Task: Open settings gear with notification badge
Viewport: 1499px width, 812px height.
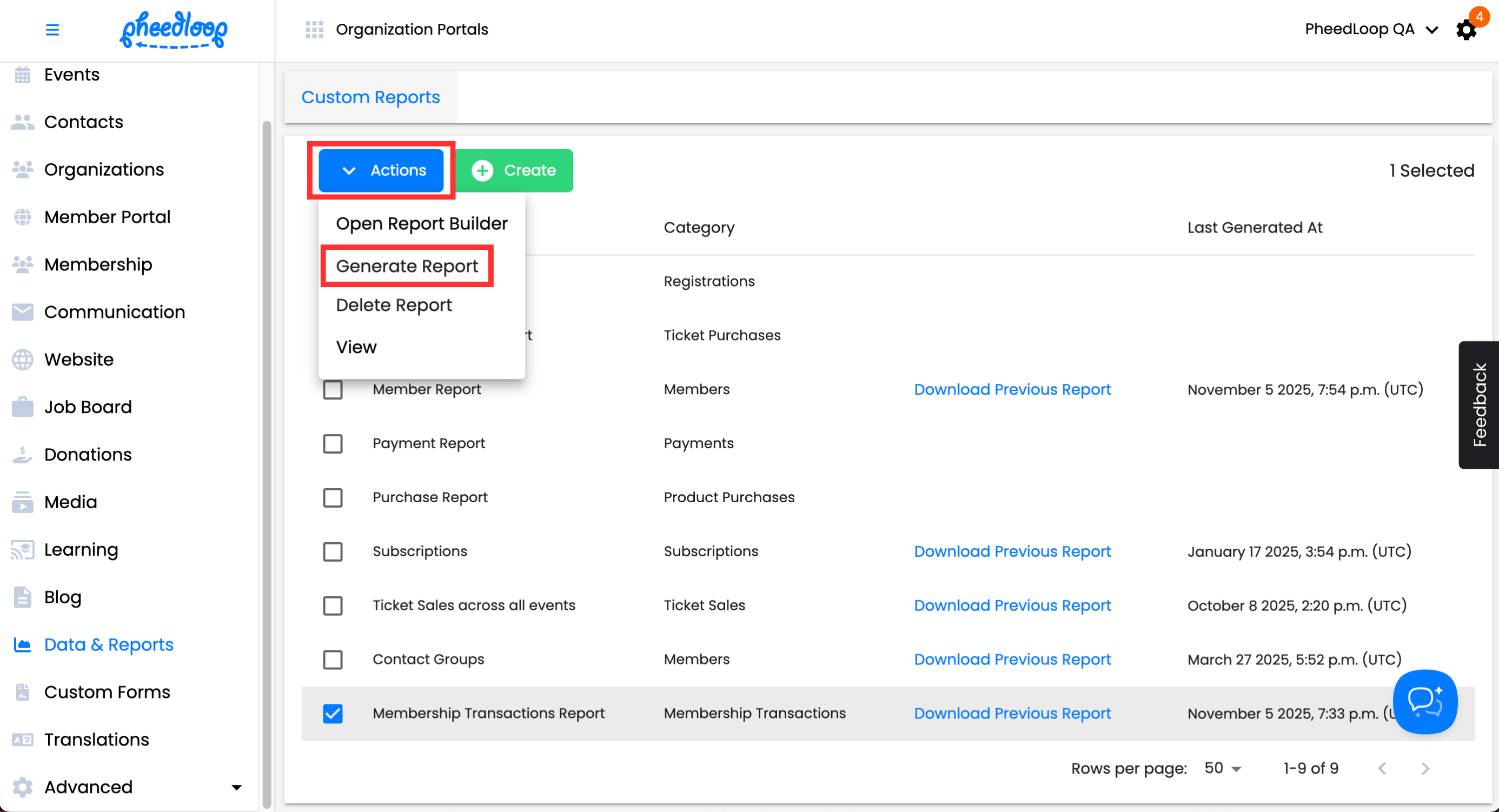Action: [1467, 30]
